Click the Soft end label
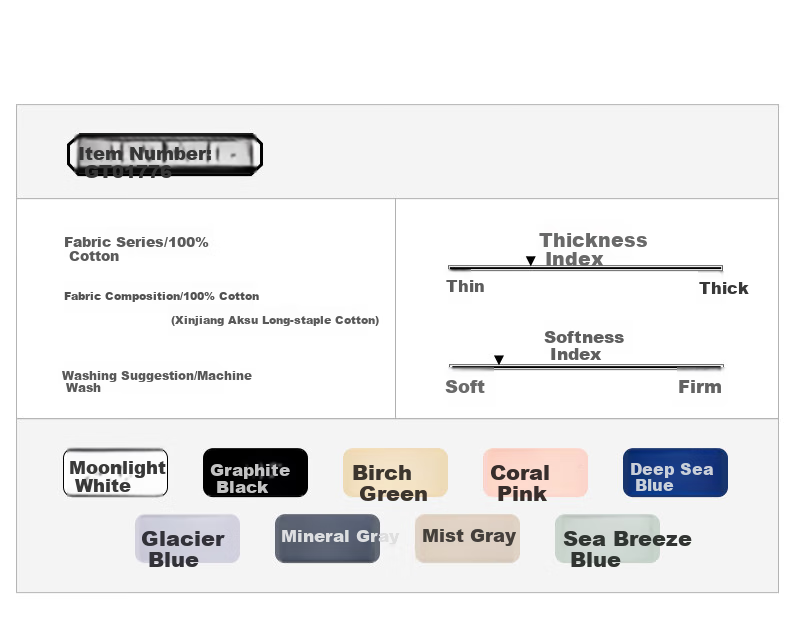This screenshot has width=790, height=634. (x=465, y=387)
